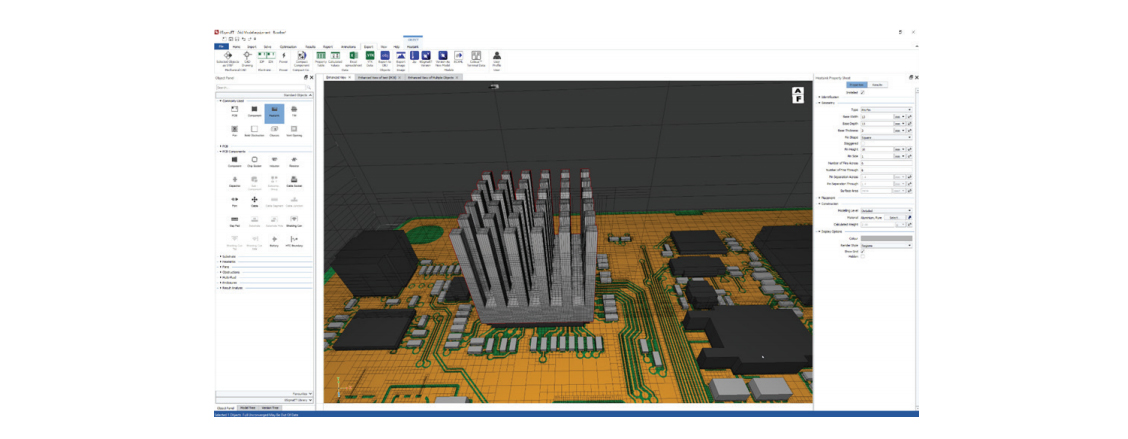This screenshot has width=1128, height=439.
Task: Select the Cable icon in PCB Components
Action: 254,201
